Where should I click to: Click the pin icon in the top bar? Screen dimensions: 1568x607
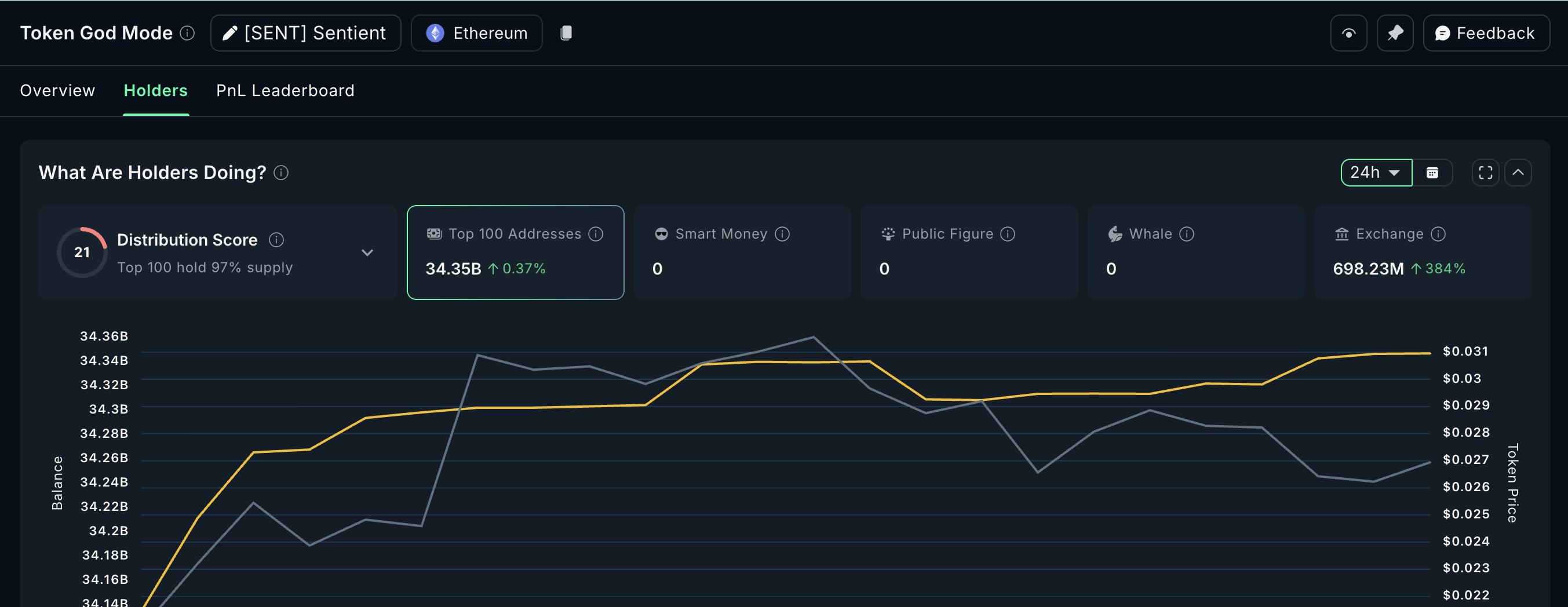1395,33
